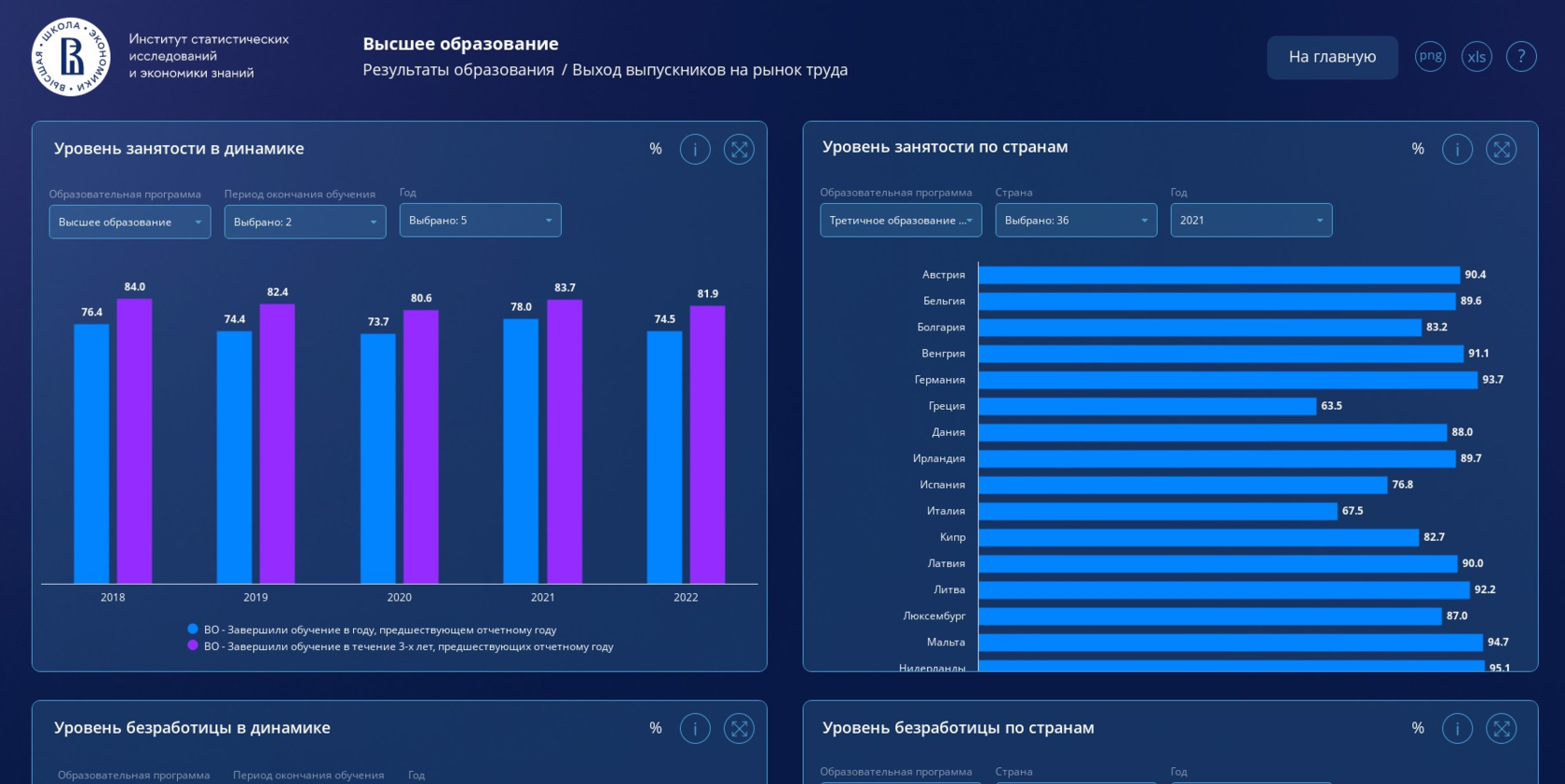The image size is (1565, 784).
Task: Open the Страна dropdown Выбрано: 36
Action: point(1076,220)
